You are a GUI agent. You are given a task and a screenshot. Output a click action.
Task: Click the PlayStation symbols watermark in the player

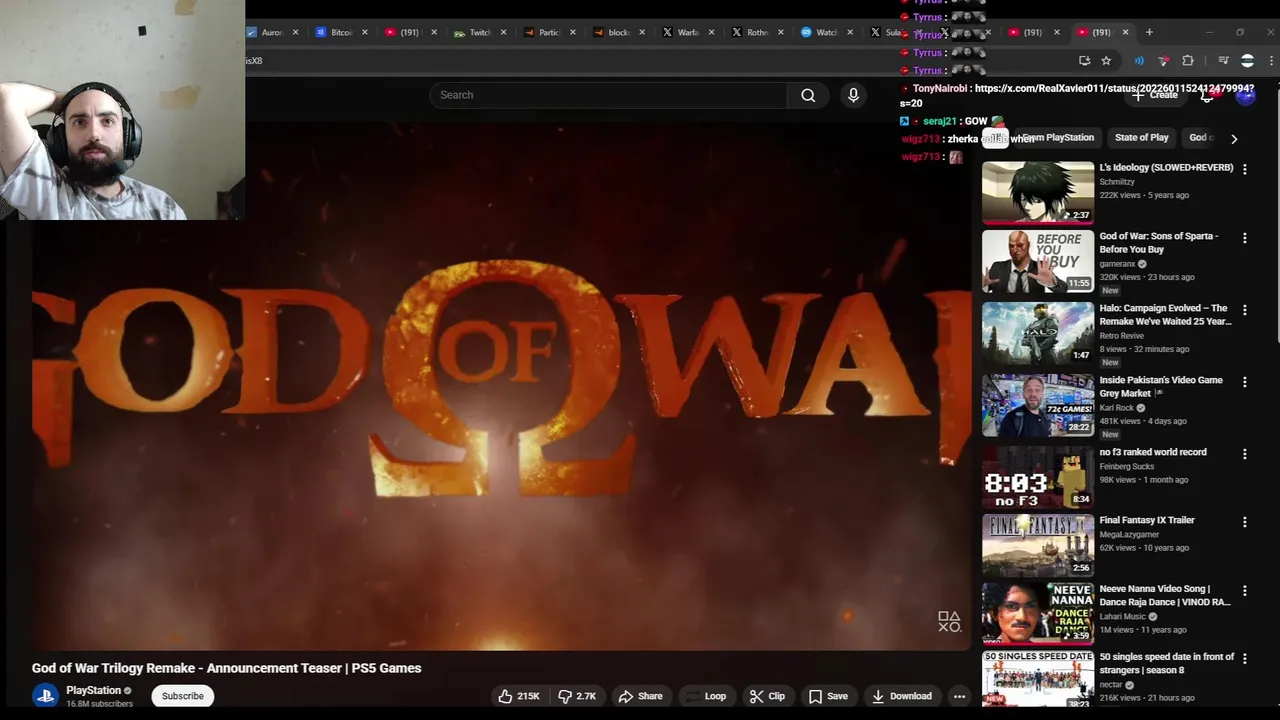949,622
